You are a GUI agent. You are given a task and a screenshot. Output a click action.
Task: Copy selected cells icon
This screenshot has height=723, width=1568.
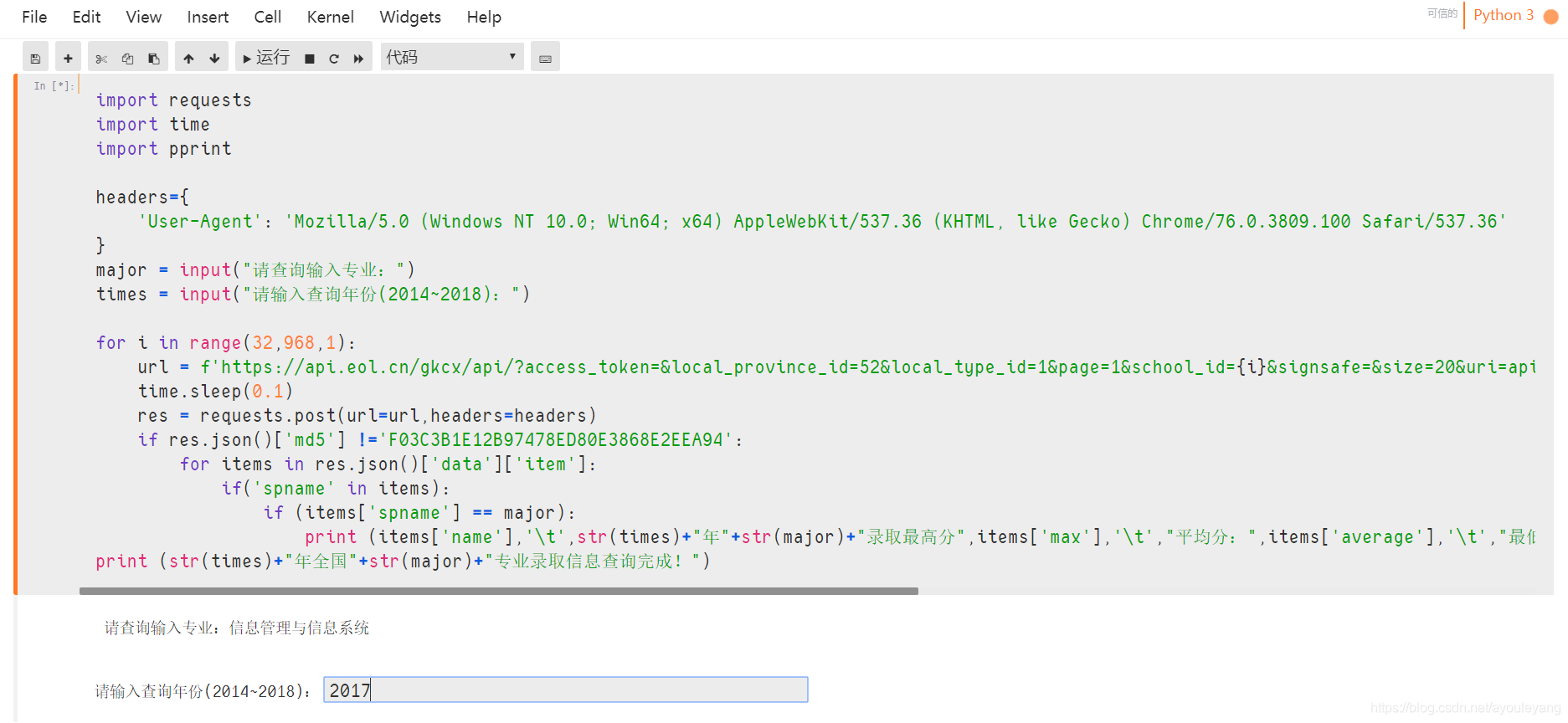[127, 58]
